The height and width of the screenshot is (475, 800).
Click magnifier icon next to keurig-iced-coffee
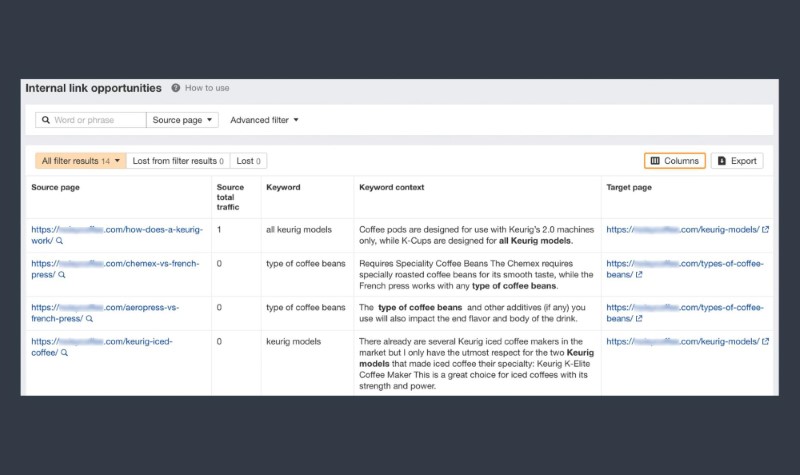(x=64, y=353)
